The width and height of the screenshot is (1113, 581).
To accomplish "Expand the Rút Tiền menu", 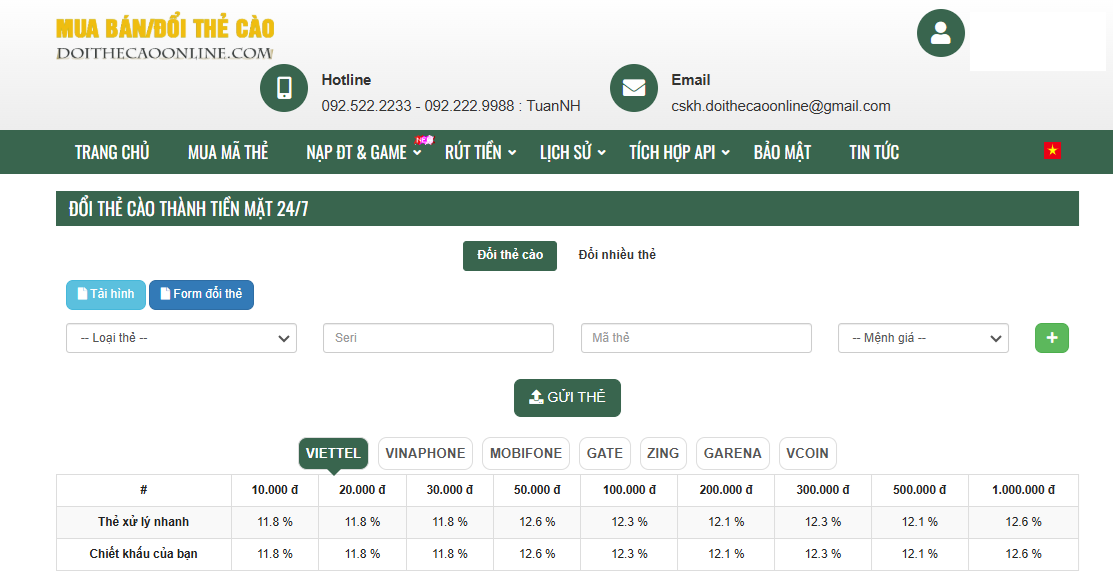I will (x=480, y=152).
